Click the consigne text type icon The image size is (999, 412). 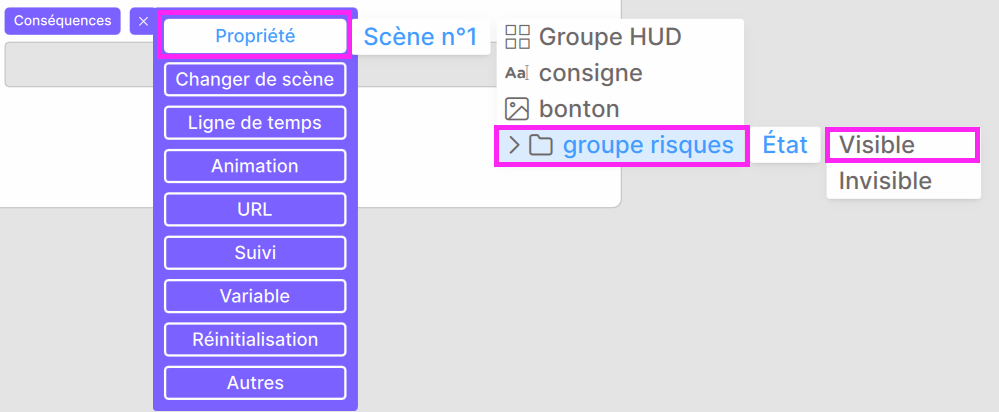(517, 73)
